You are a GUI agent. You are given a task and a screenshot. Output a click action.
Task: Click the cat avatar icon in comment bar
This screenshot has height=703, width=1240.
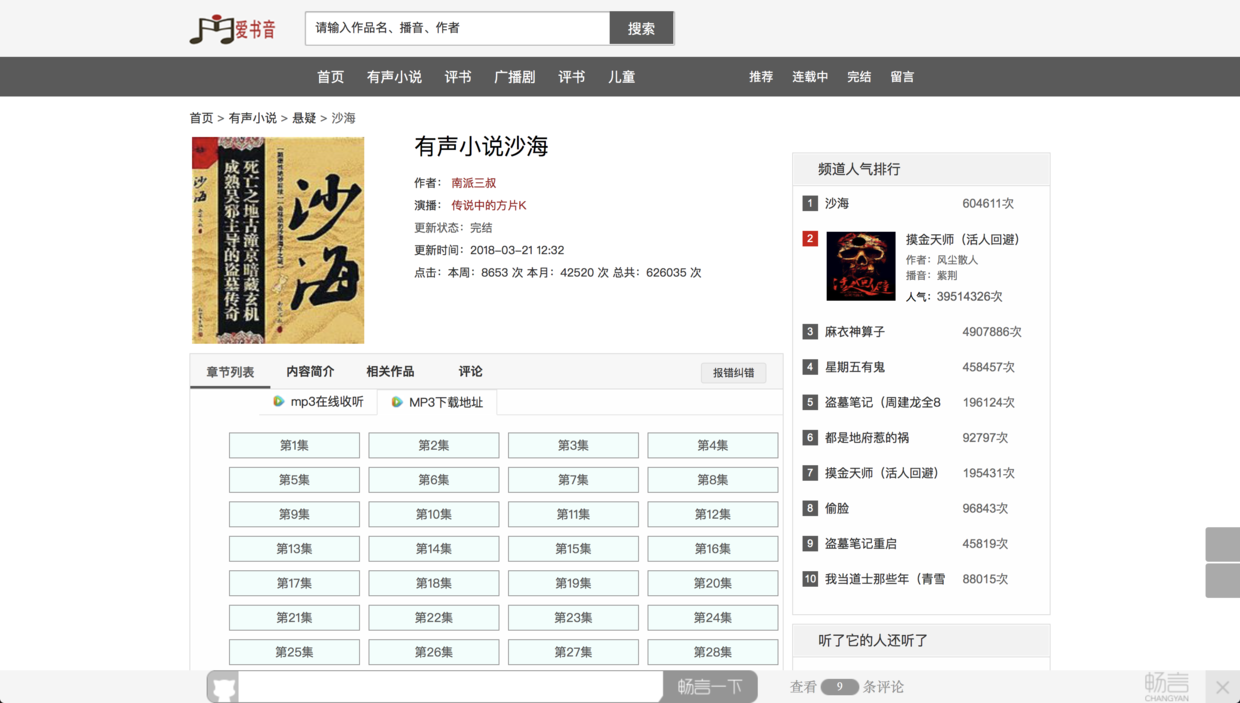[x=221, y=686]
